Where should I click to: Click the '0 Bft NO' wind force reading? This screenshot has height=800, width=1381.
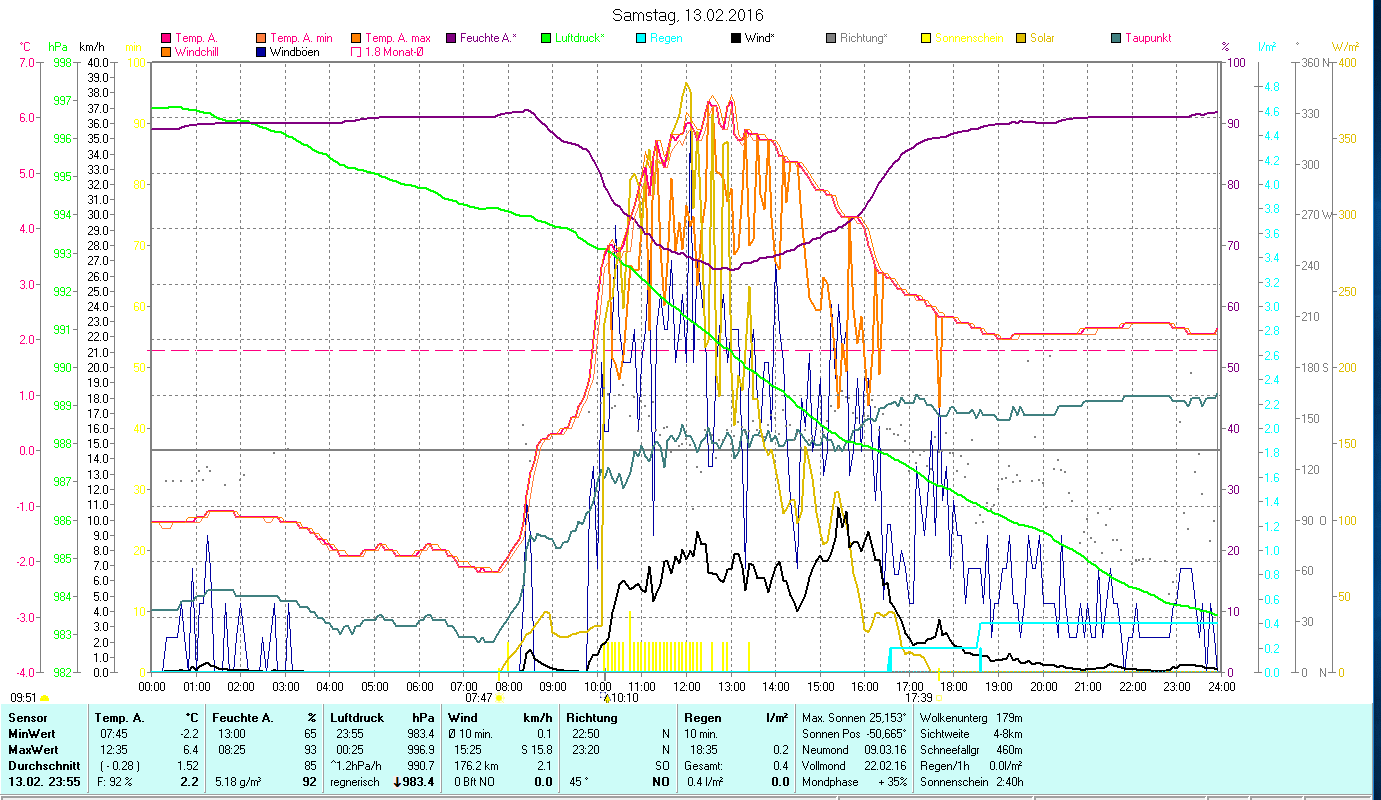click(x=474, y=782)
